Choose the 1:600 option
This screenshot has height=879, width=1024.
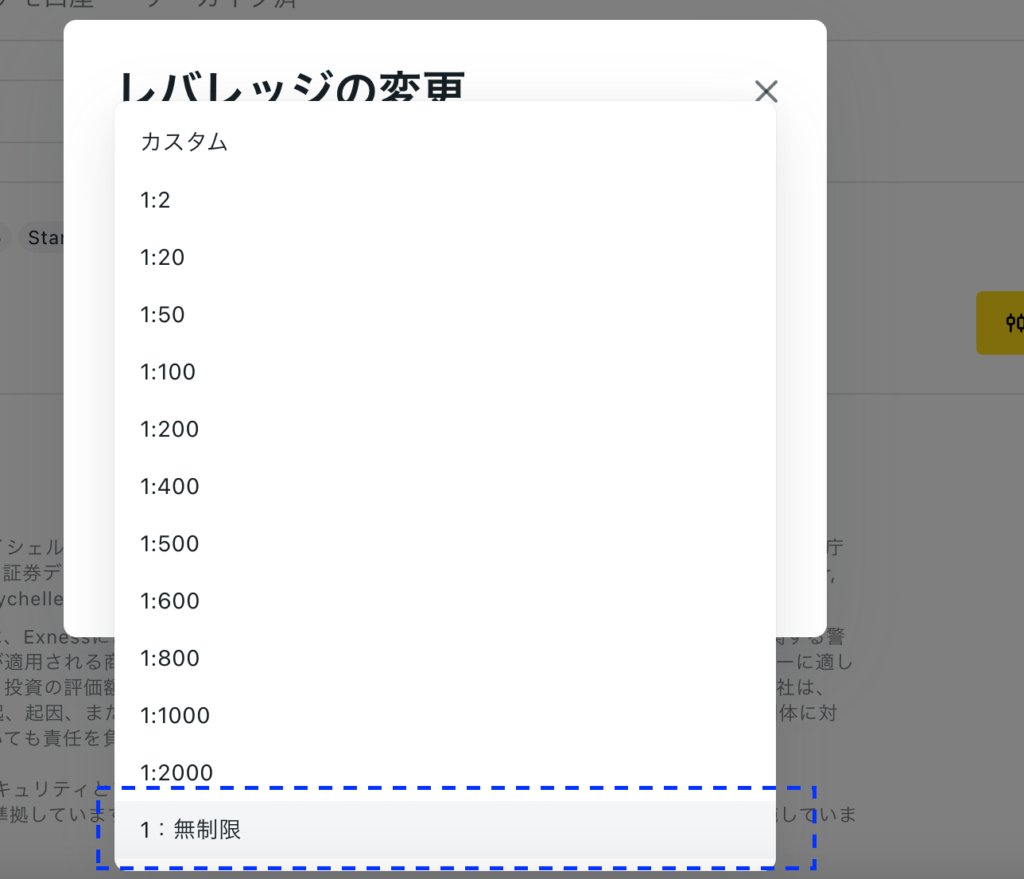[x=169, y=601]
